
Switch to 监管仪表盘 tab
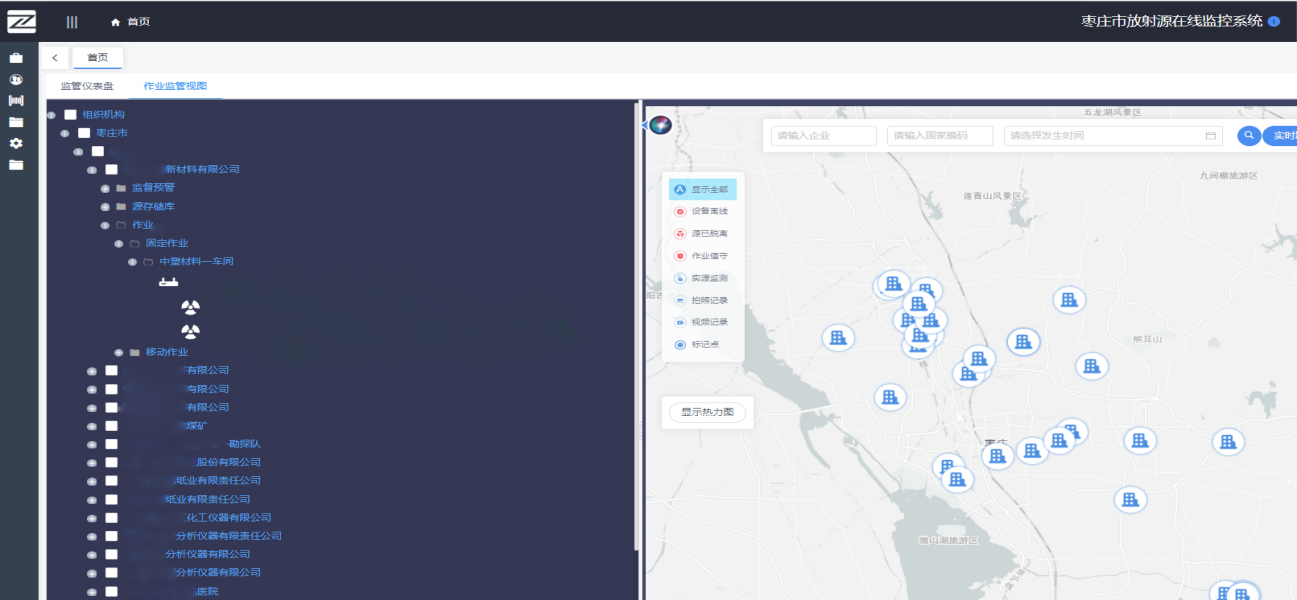pos(87,86)
